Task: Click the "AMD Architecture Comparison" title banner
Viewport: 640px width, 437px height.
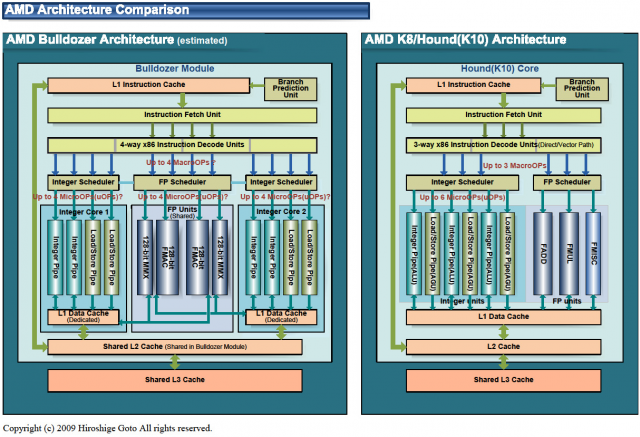Action: [x=186, y=10]
